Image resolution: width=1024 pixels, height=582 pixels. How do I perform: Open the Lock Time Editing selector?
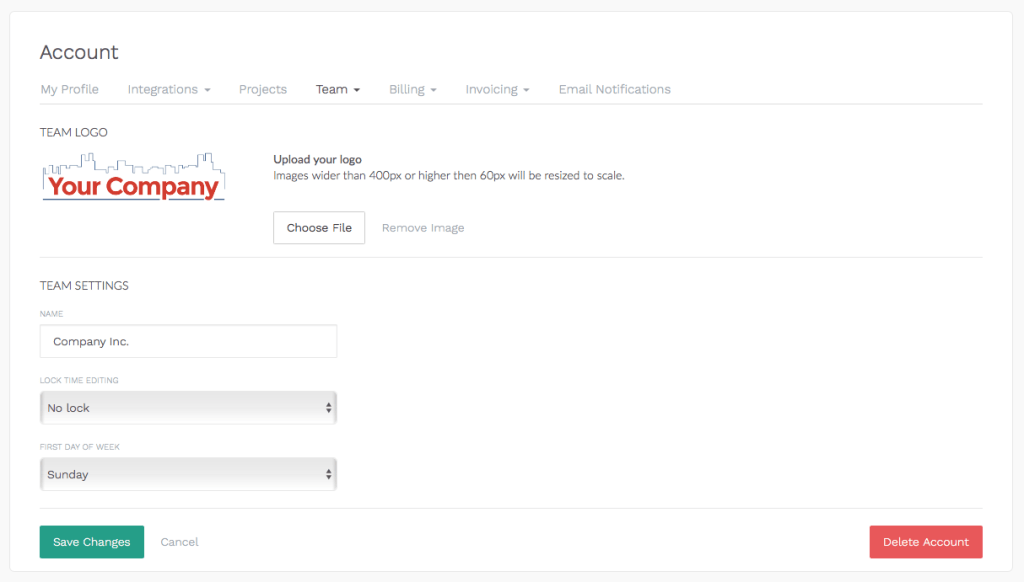pos(188,407)
